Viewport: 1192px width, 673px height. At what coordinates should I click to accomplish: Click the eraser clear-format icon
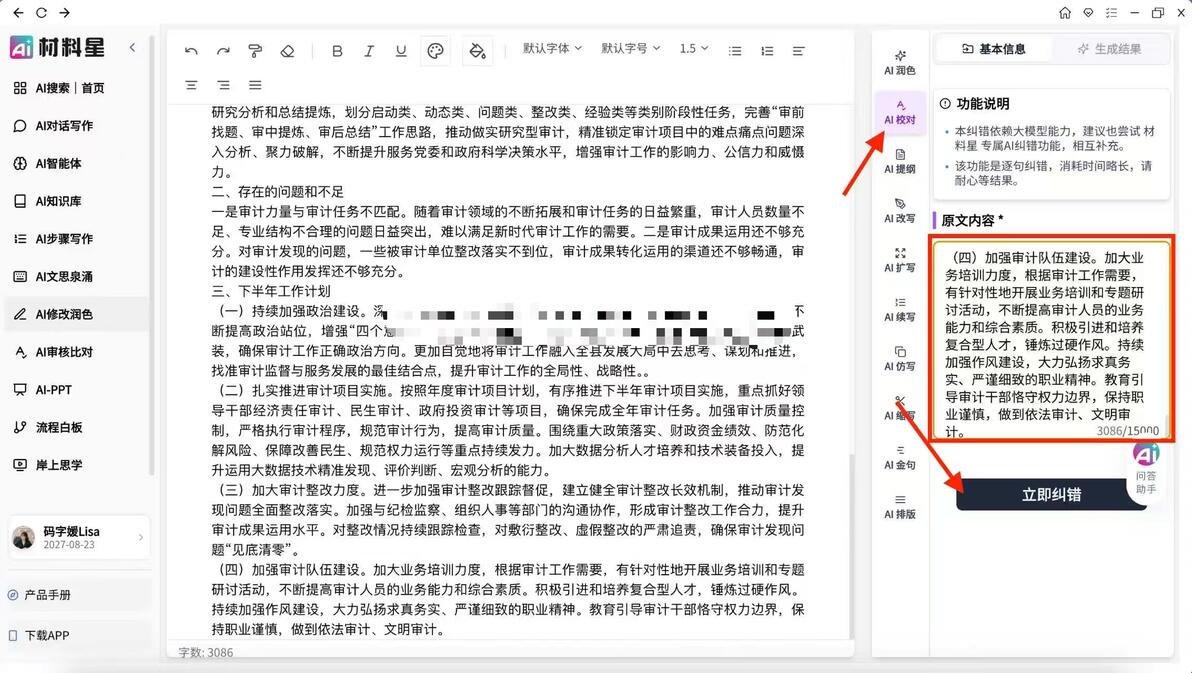[x=287, y=51]
